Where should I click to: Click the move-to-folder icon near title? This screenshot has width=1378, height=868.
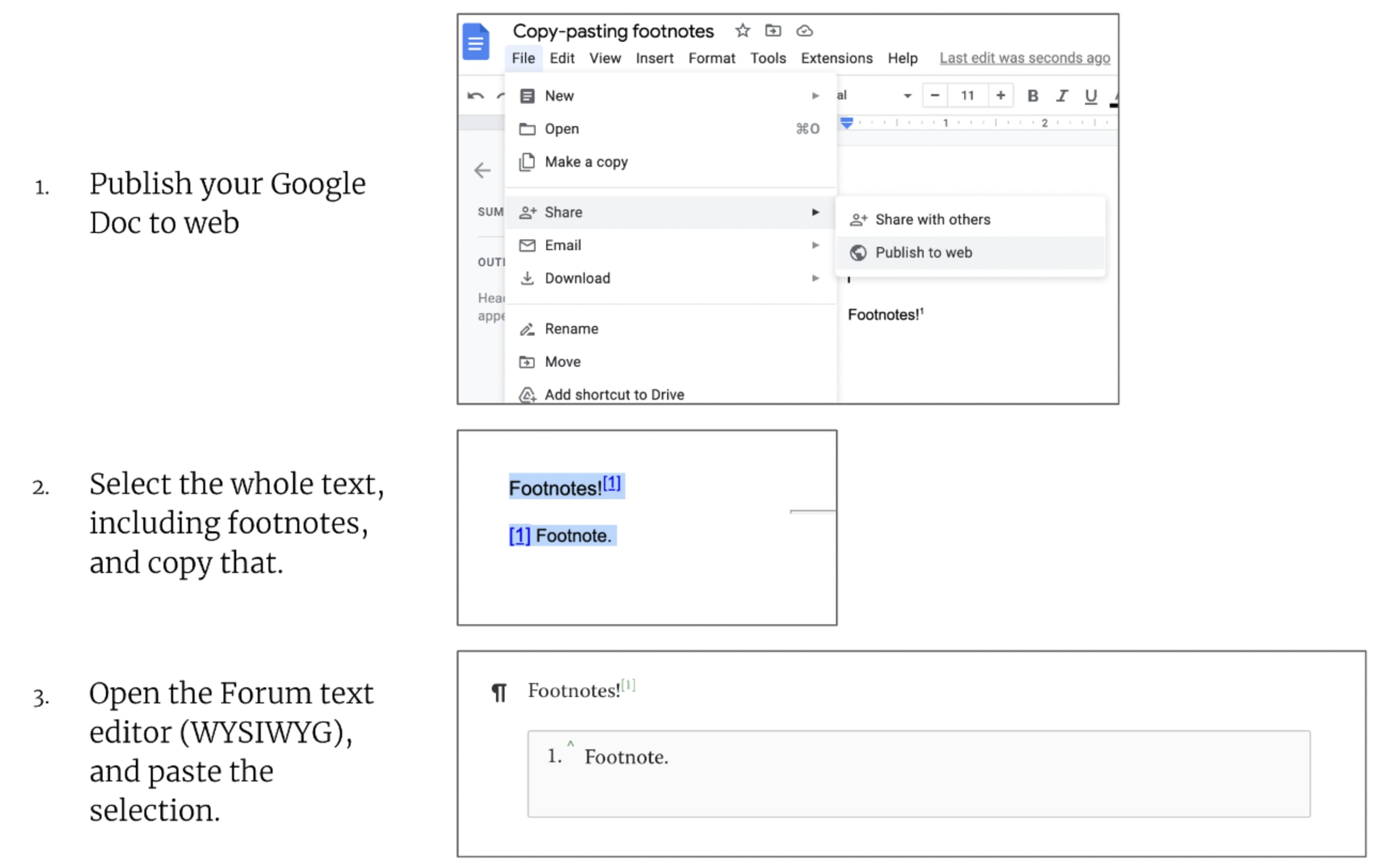[x=772, y=30]
